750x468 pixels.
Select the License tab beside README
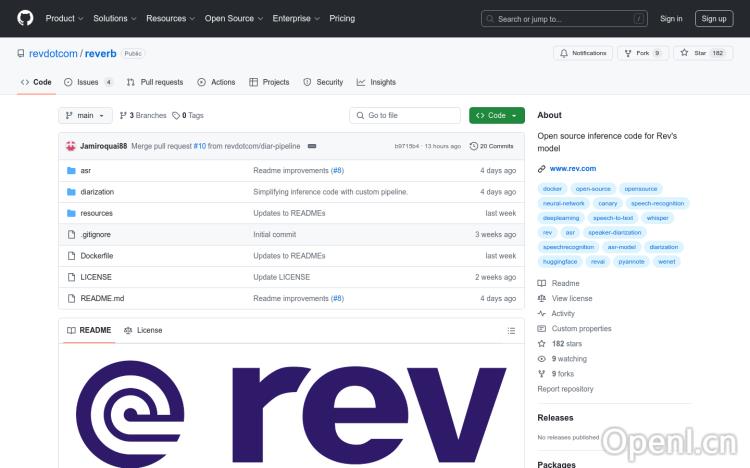[143, 330]
